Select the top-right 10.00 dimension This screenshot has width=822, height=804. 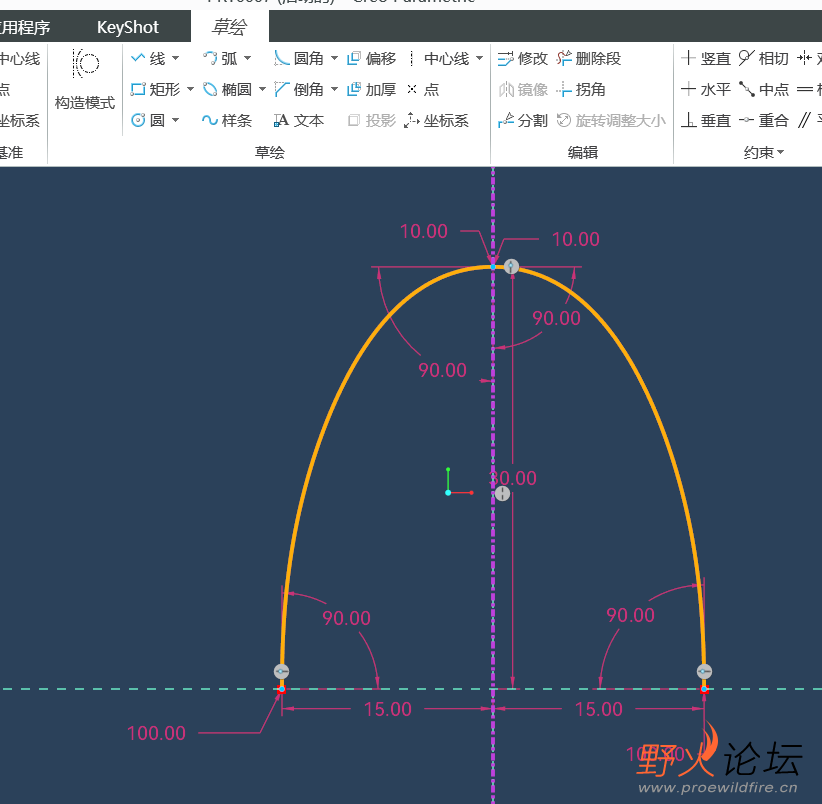click(576, 239)
